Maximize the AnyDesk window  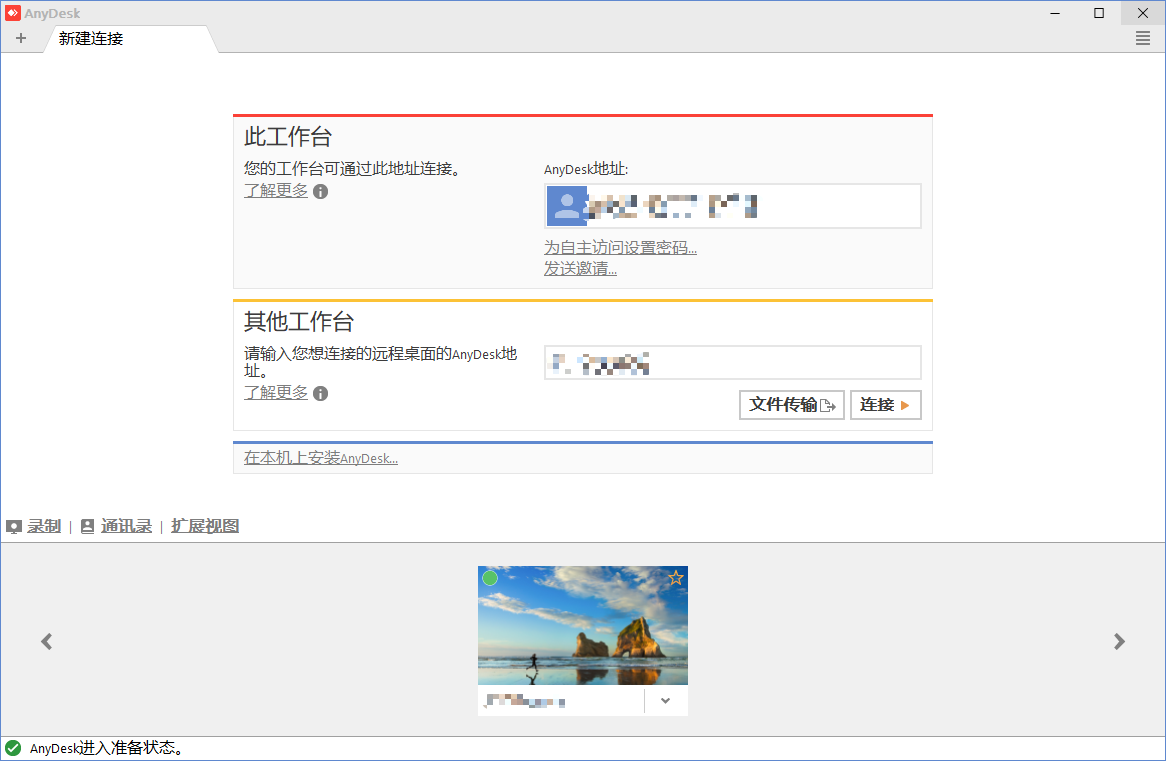pos(1098,13)
